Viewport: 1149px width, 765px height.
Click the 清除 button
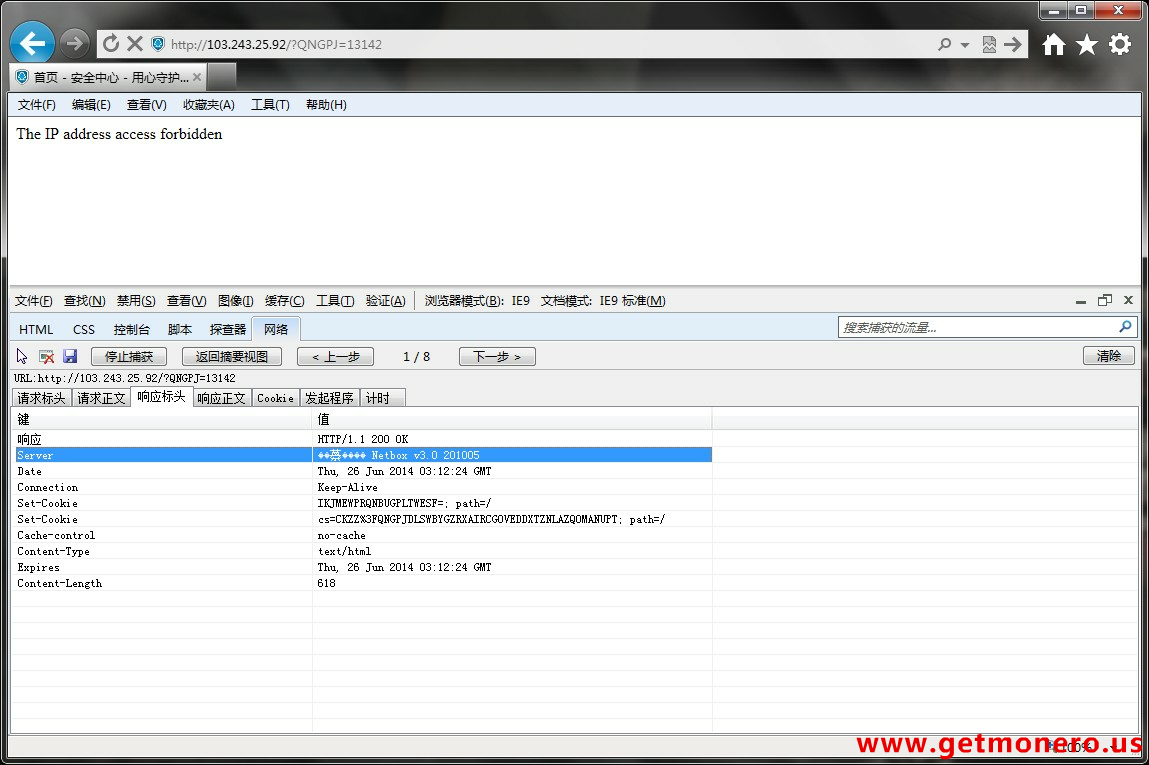pos(1108,356)
